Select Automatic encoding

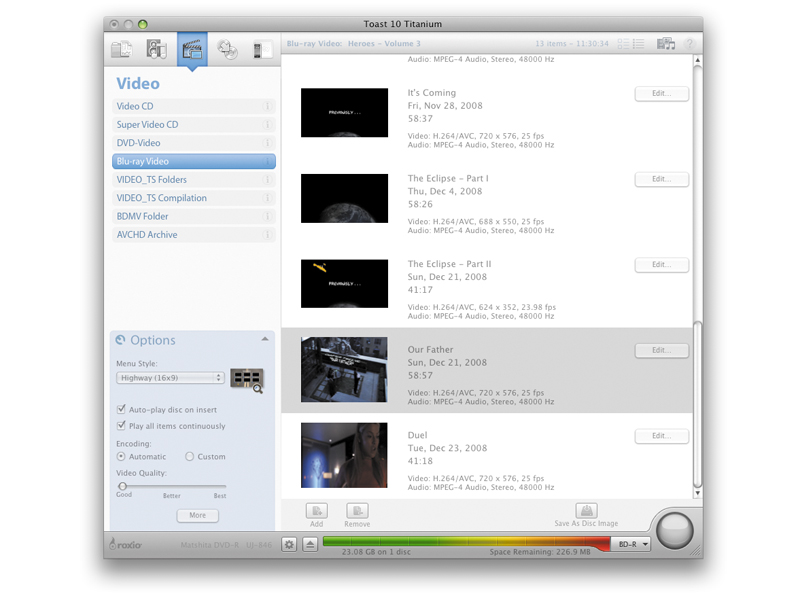click(x=121, y=457)
